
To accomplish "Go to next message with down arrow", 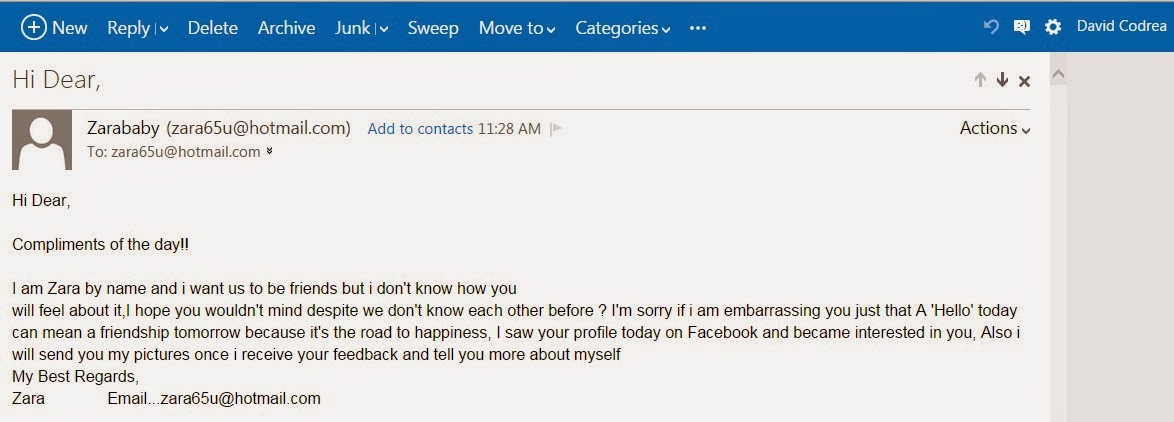I will click(1002, 80).
